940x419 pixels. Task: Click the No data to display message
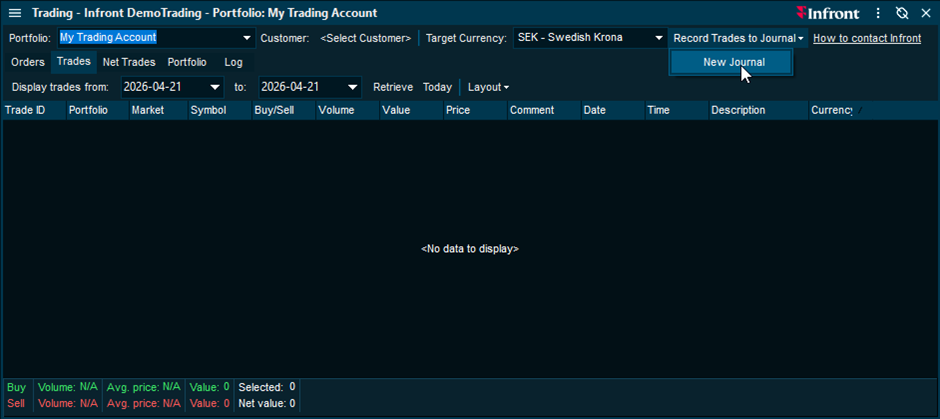(470, 248)
